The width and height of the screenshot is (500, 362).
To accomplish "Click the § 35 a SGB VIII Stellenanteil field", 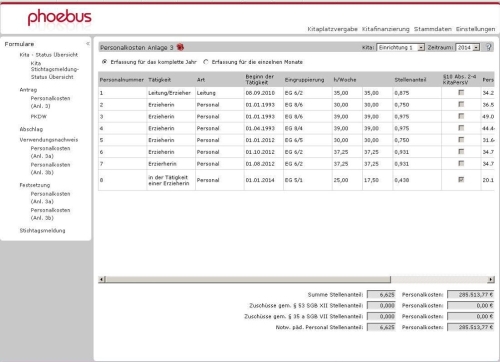I will (381, 316).
